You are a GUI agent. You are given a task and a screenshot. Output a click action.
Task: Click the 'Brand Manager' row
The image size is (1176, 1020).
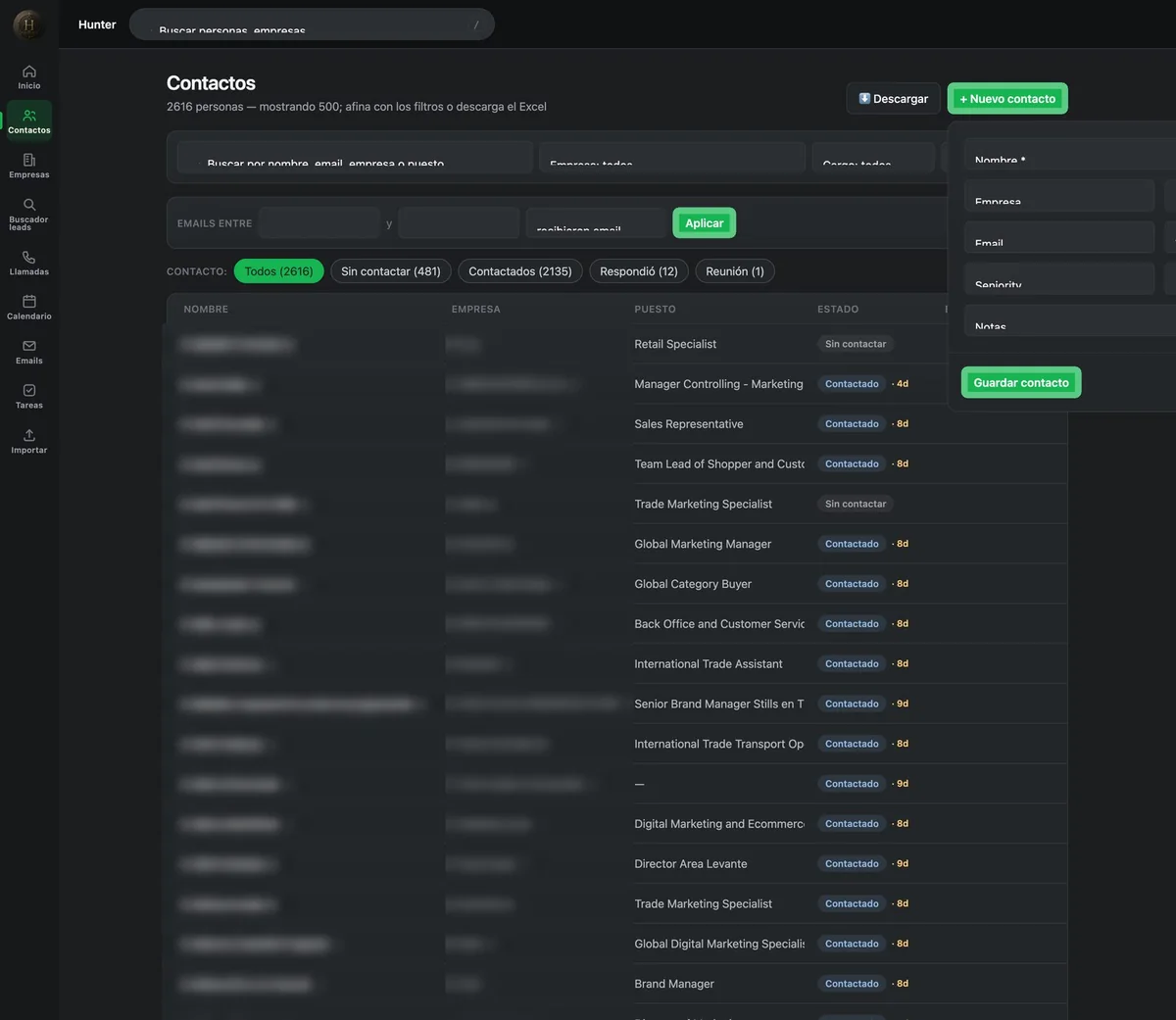[616, 984]
